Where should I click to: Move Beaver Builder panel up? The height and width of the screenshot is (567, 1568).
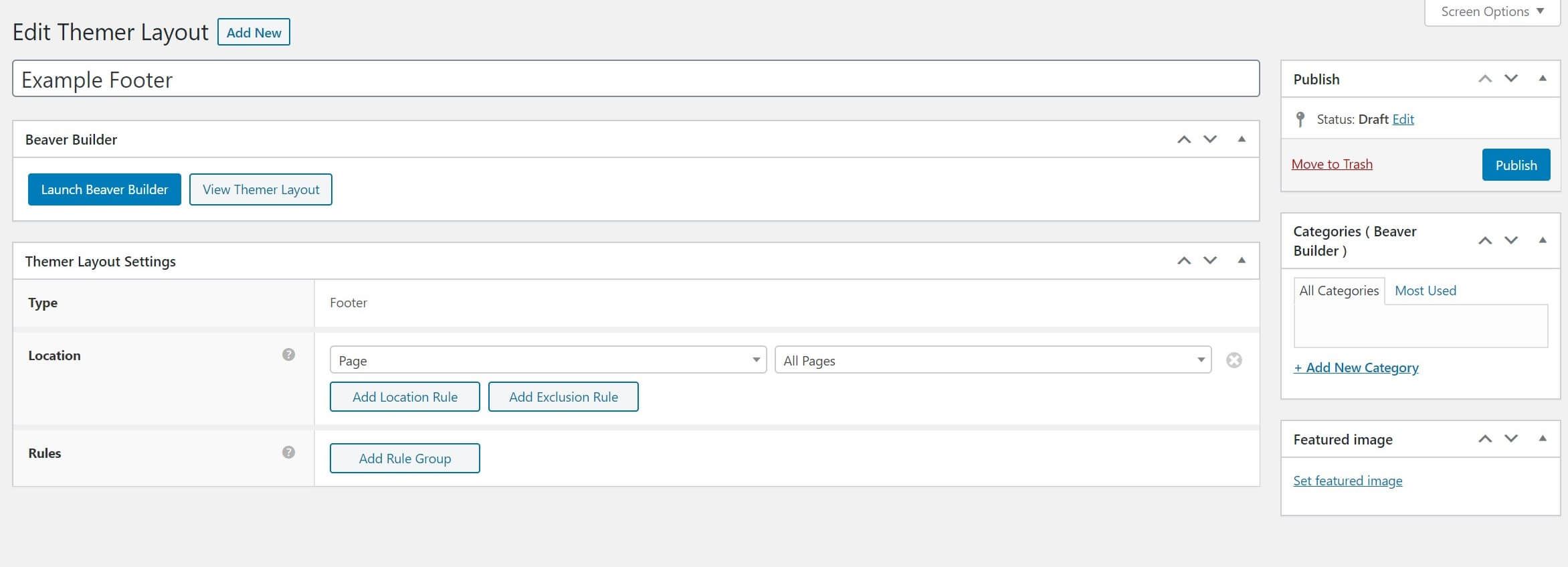click(x=1184, y=139)
